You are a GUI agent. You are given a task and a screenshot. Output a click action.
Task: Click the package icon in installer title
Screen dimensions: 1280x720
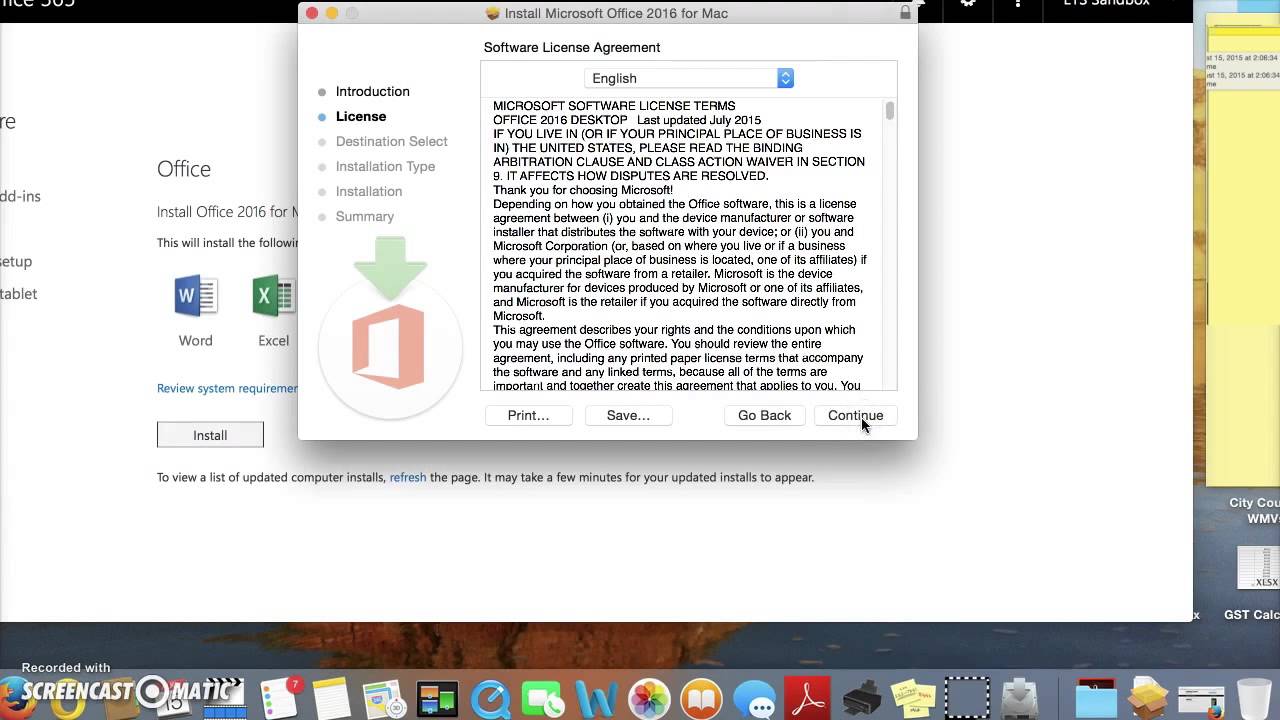(492, 13)
